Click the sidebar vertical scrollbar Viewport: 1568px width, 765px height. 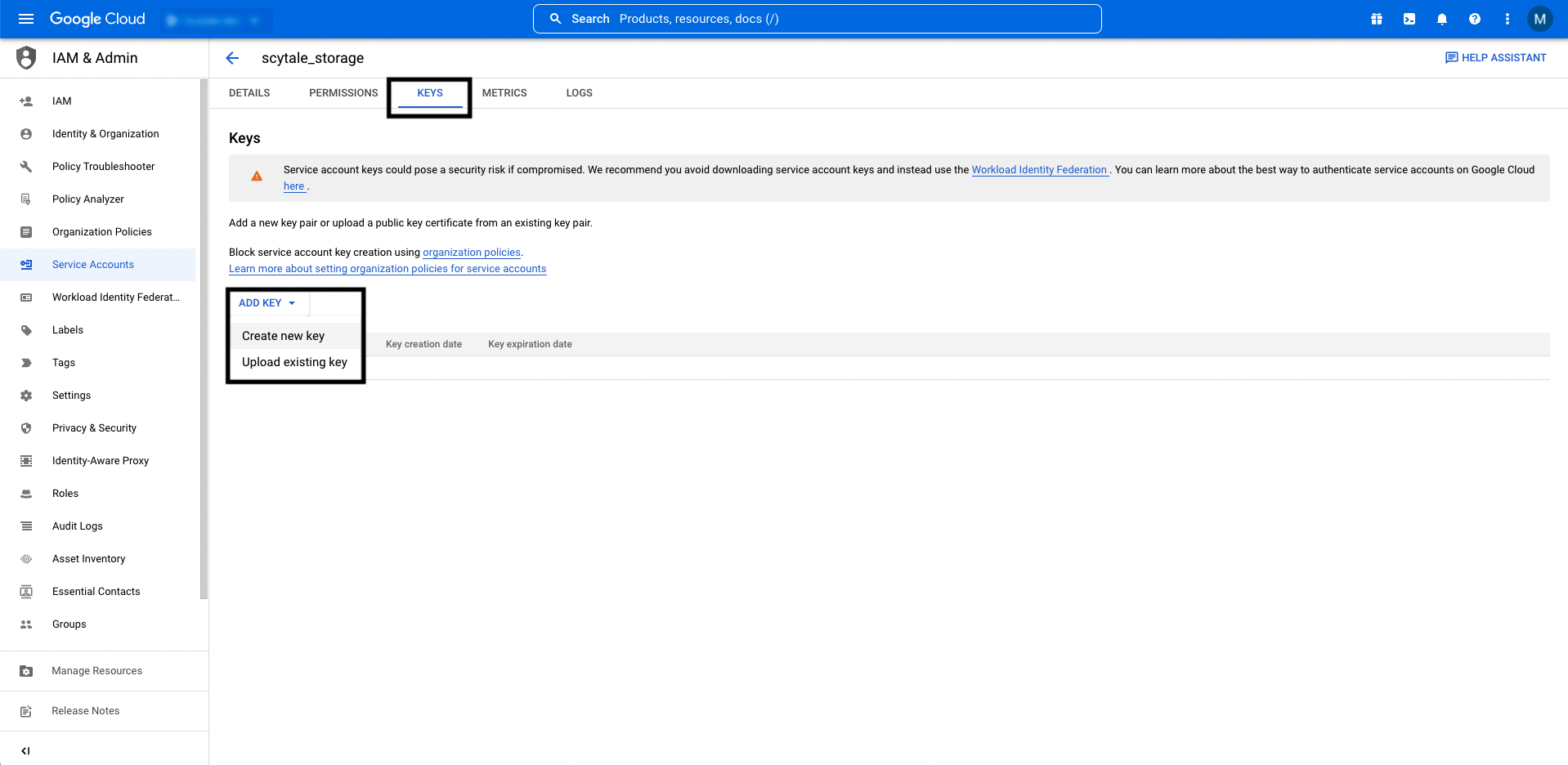coord(204,338)
